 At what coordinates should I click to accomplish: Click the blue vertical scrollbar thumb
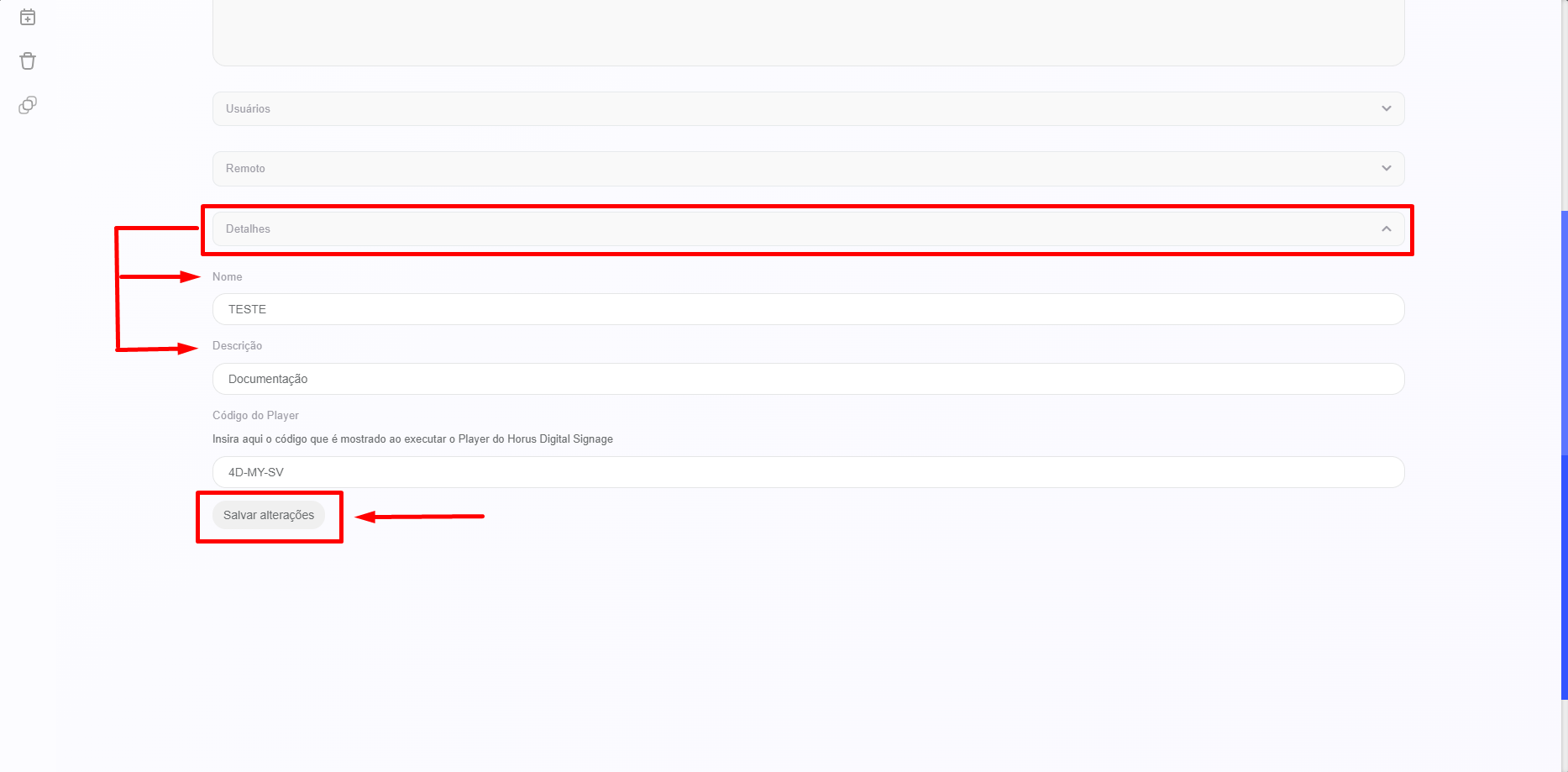(1564, 454)
